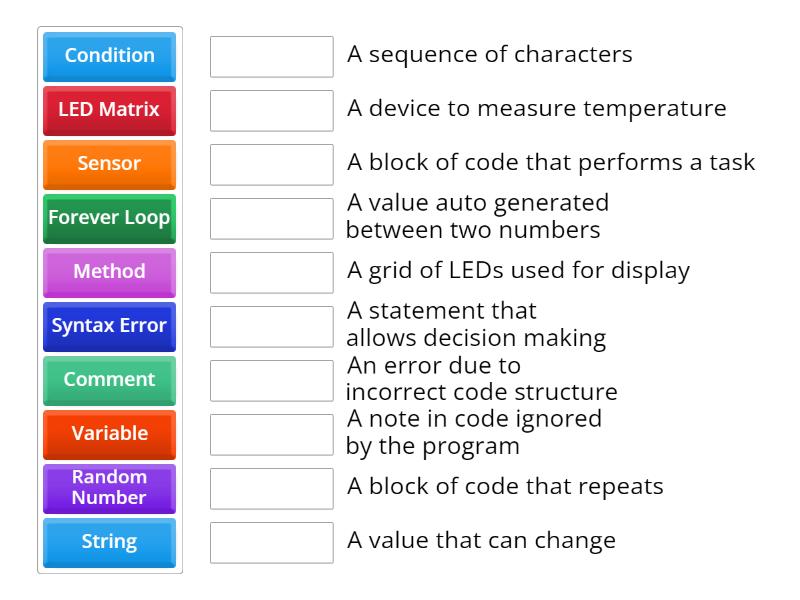800x600 pixels.
Task: Click box next to 'A grid of LEDs used for display'
Action: click(271, 272)
